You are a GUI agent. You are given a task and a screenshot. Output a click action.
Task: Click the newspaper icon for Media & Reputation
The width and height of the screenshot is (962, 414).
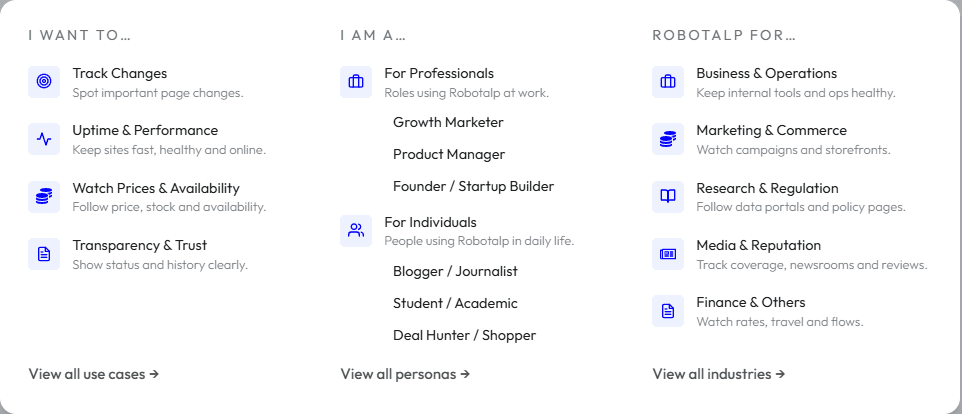668,254
